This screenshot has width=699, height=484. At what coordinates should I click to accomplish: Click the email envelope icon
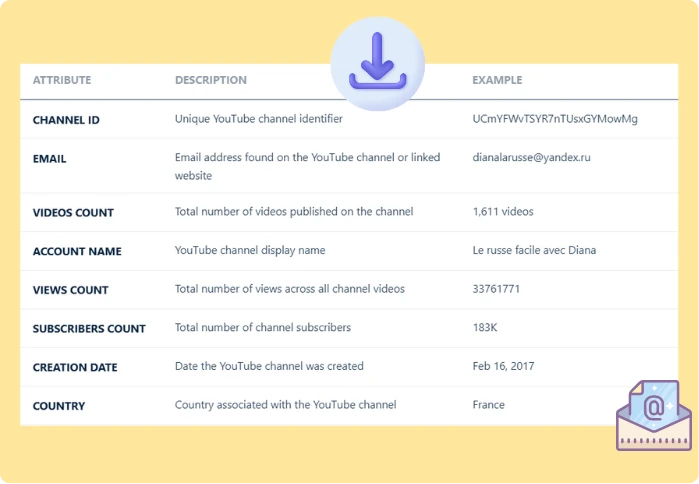pyautogui.click(x=653, y=415)
